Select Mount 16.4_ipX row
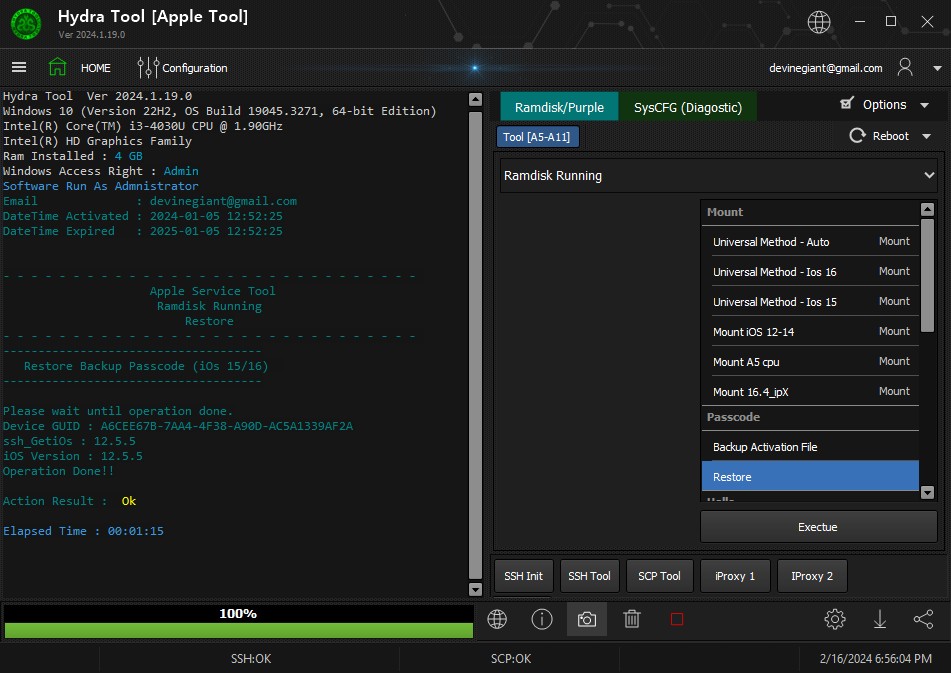The height and width of the screenshot is (673, 951). [810, 392]
